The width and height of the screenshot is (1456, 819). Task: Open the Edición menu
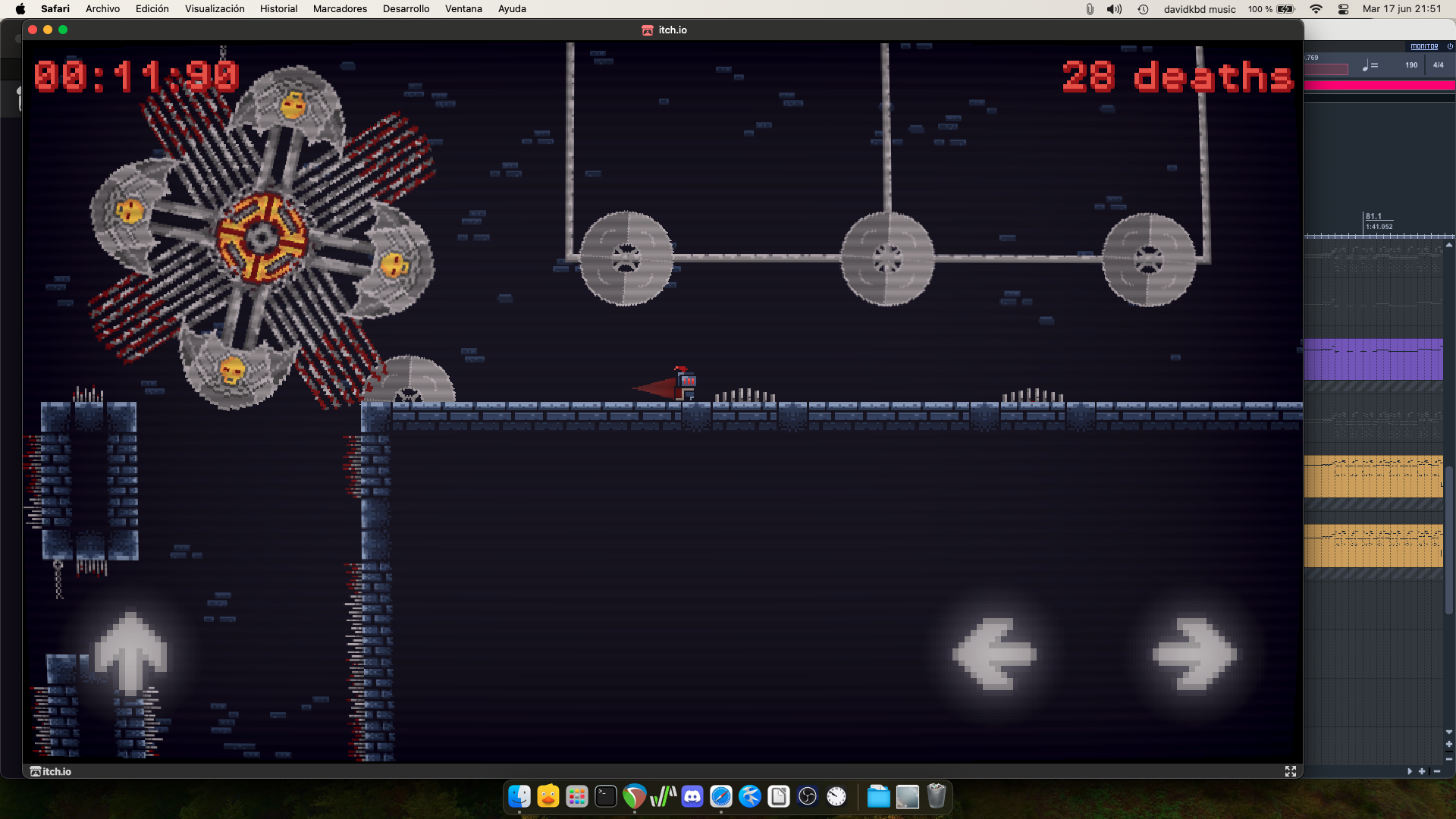pyautogui.click(x=152, y=9)
